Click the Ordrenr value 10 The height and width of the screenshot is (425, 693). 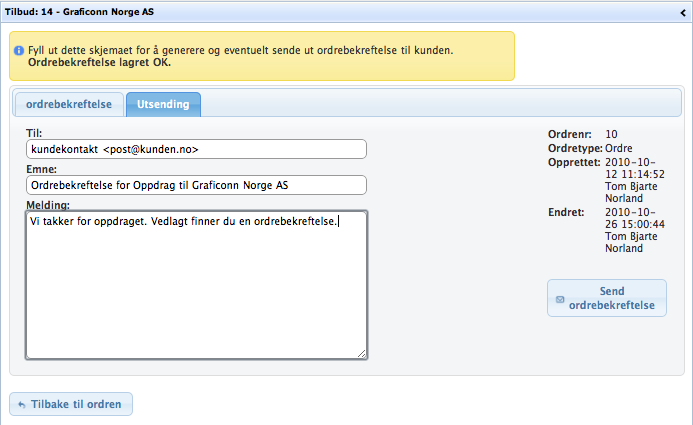click(x=612, y=134)
